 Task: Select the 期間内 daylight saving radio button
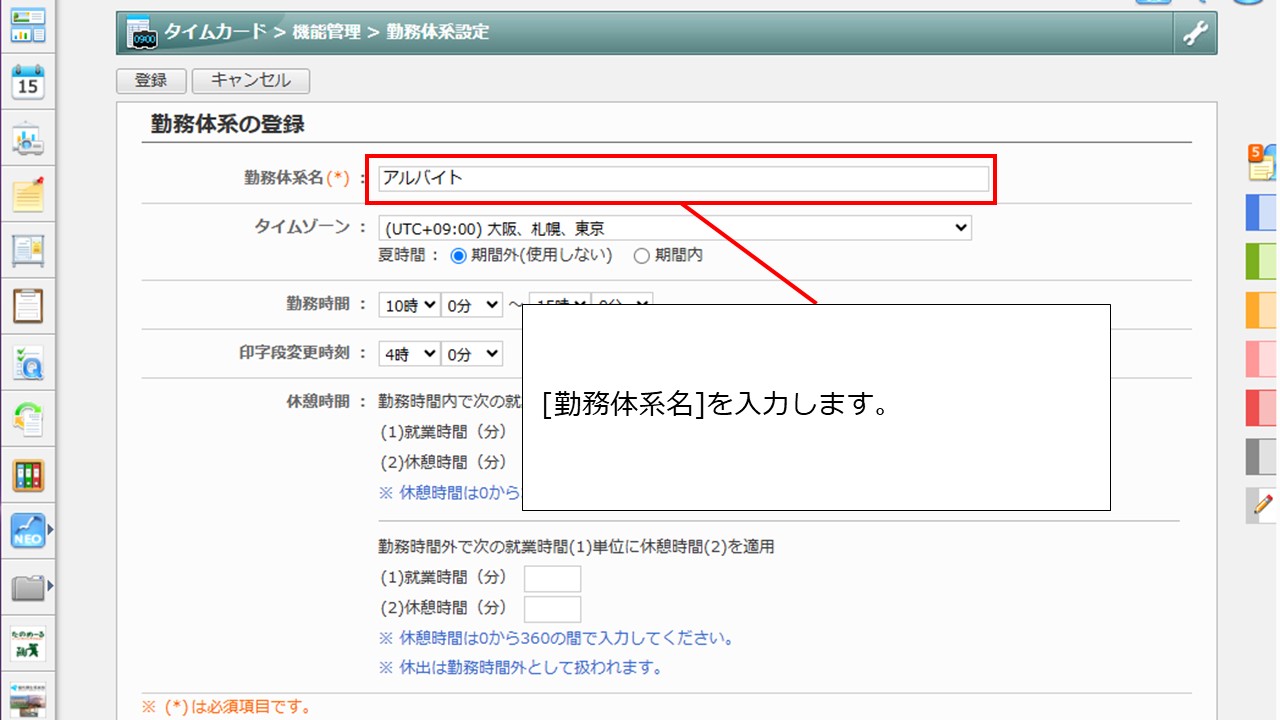pyautogui.click(x=642, y=255)
